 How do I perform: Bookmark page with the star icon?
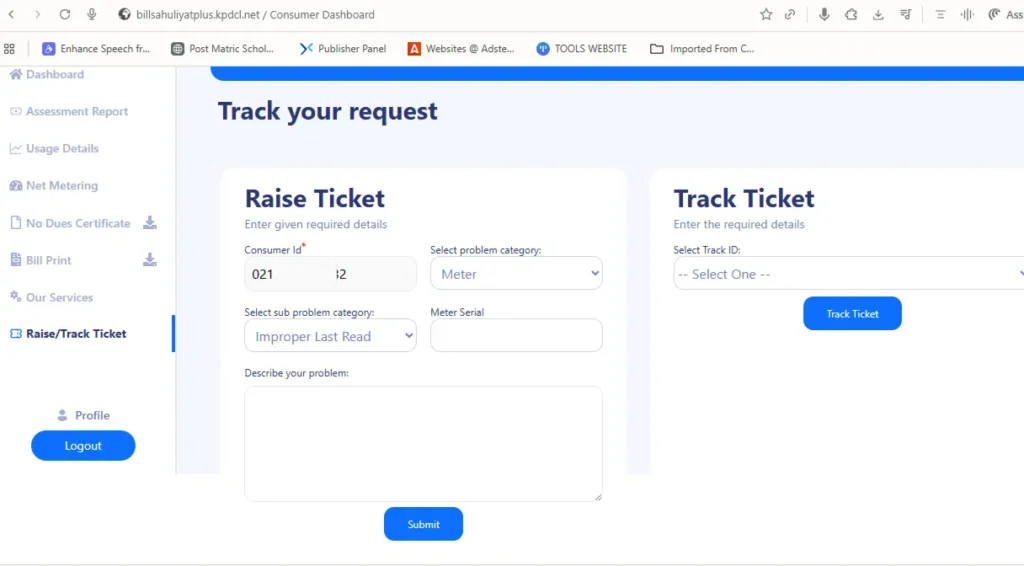766,14
